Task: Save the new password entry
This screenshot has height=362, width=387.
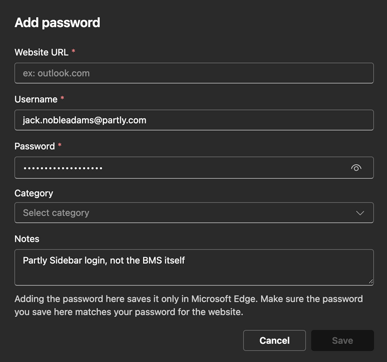Action: (342, 340)
